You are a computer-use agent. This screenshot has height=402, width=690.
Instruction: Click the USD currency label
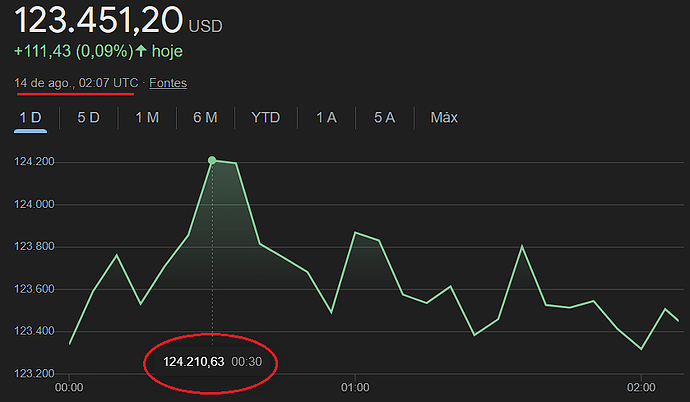click(x=206, y=26)
